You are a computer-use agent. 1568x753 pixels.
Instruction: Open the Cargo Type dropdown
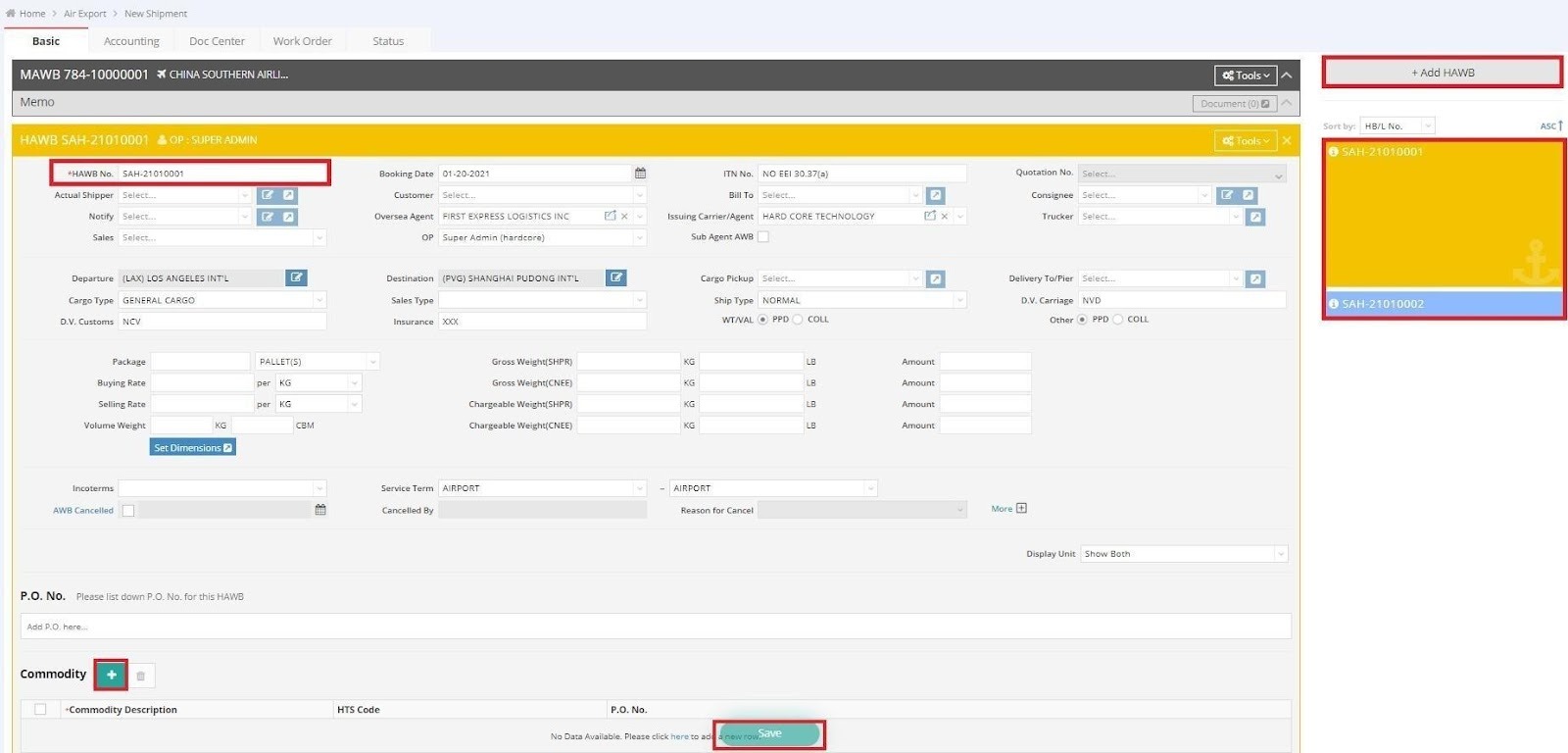pos(221,300)
